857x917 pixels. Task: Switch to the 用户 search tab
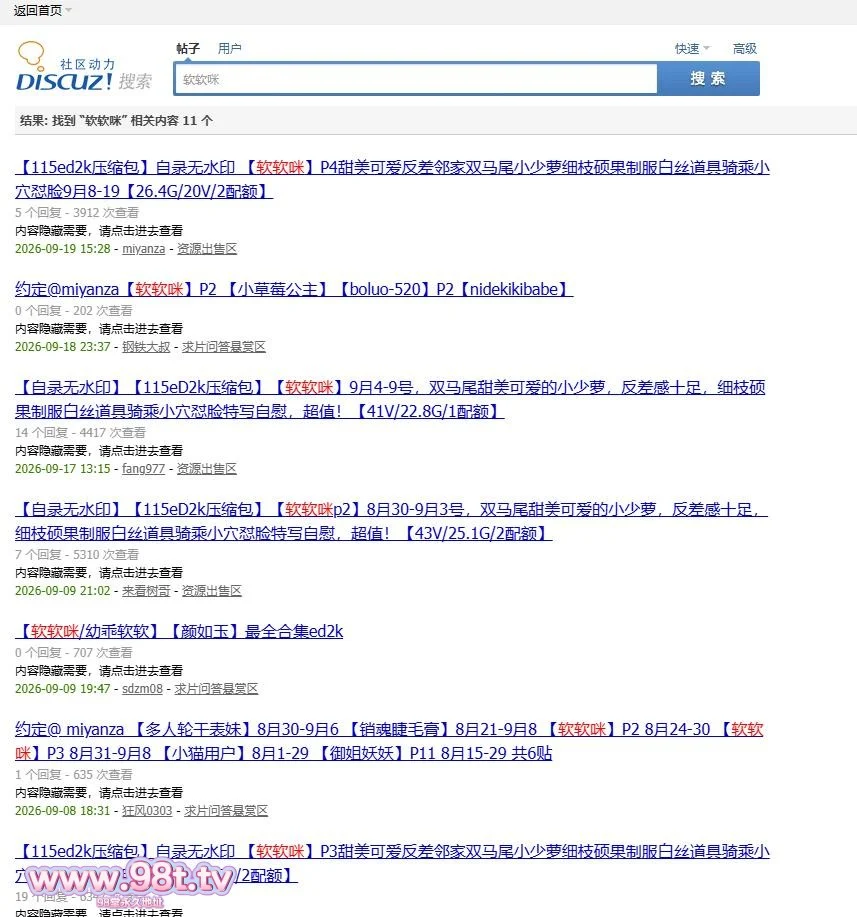coord(229,49)
